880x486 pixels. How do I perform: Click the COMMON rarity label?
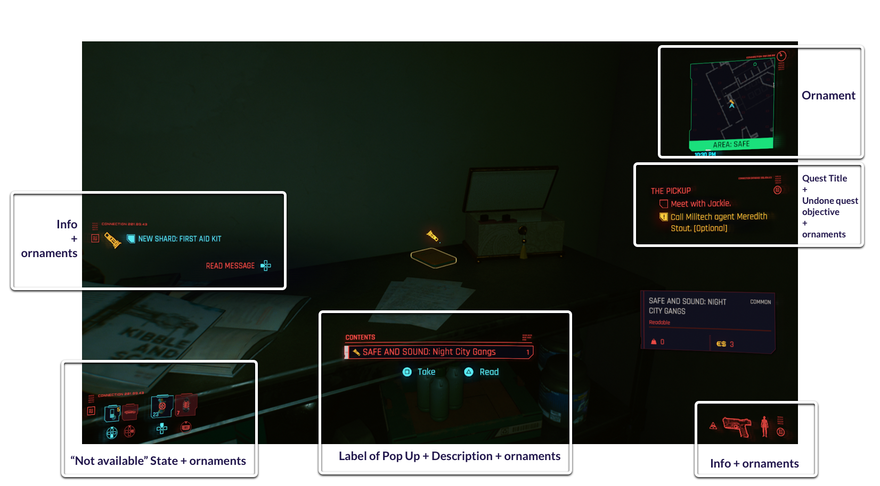pyautogui.click(x=760, y=302)
